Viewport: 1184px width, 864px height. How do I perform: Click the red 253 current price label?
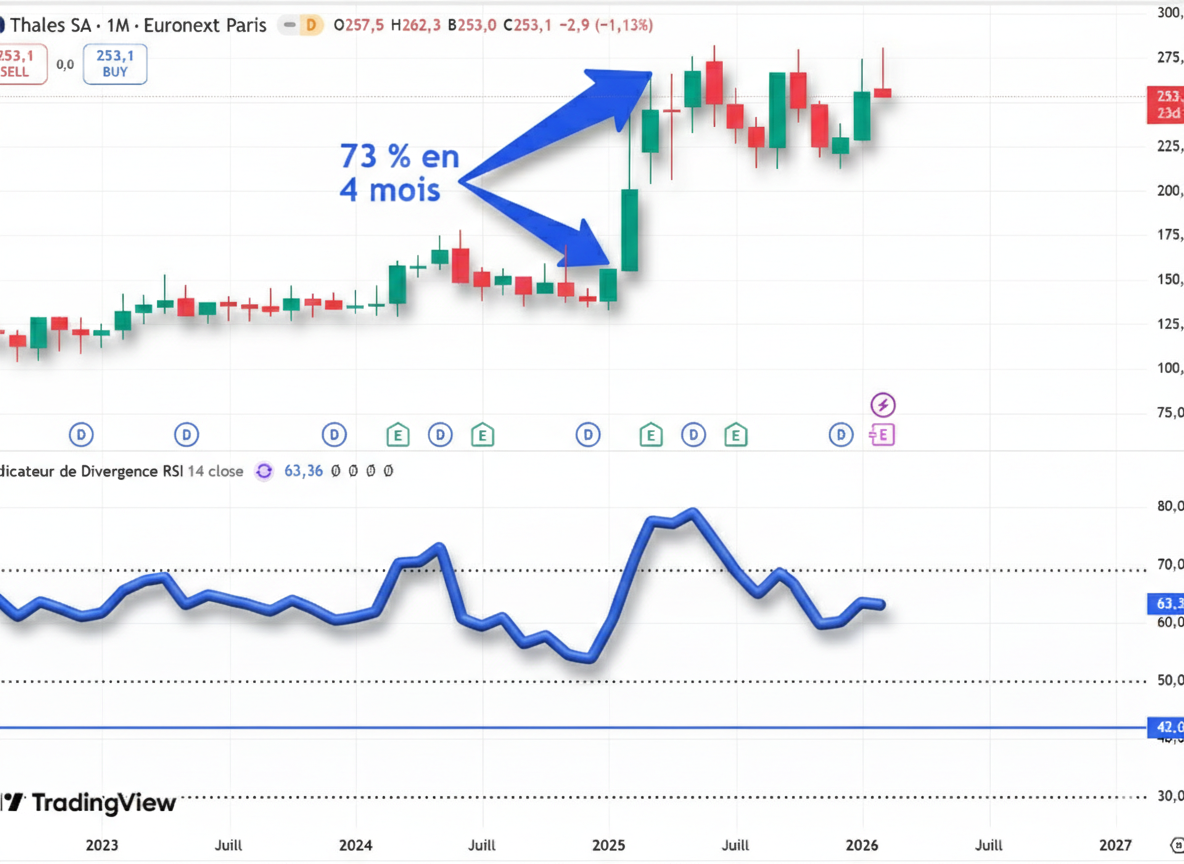(x=1165, y=104)
